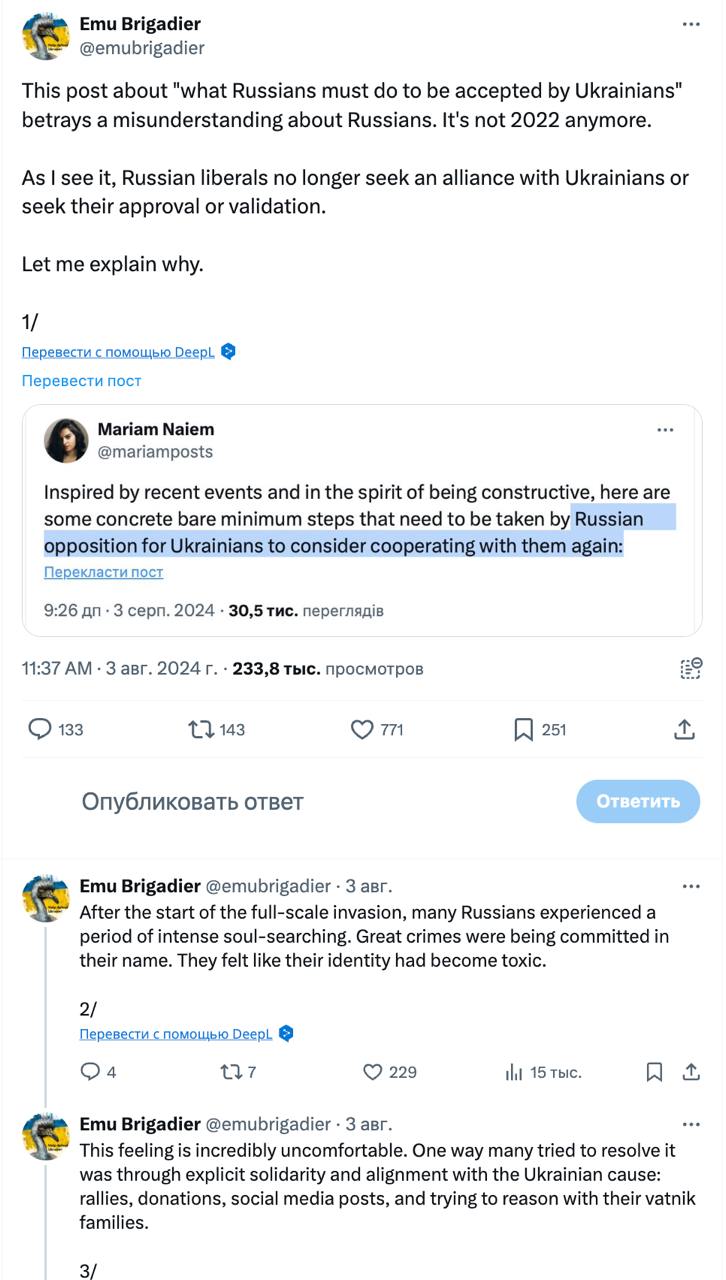Open more options on the main post

click(x=691, y=24)
